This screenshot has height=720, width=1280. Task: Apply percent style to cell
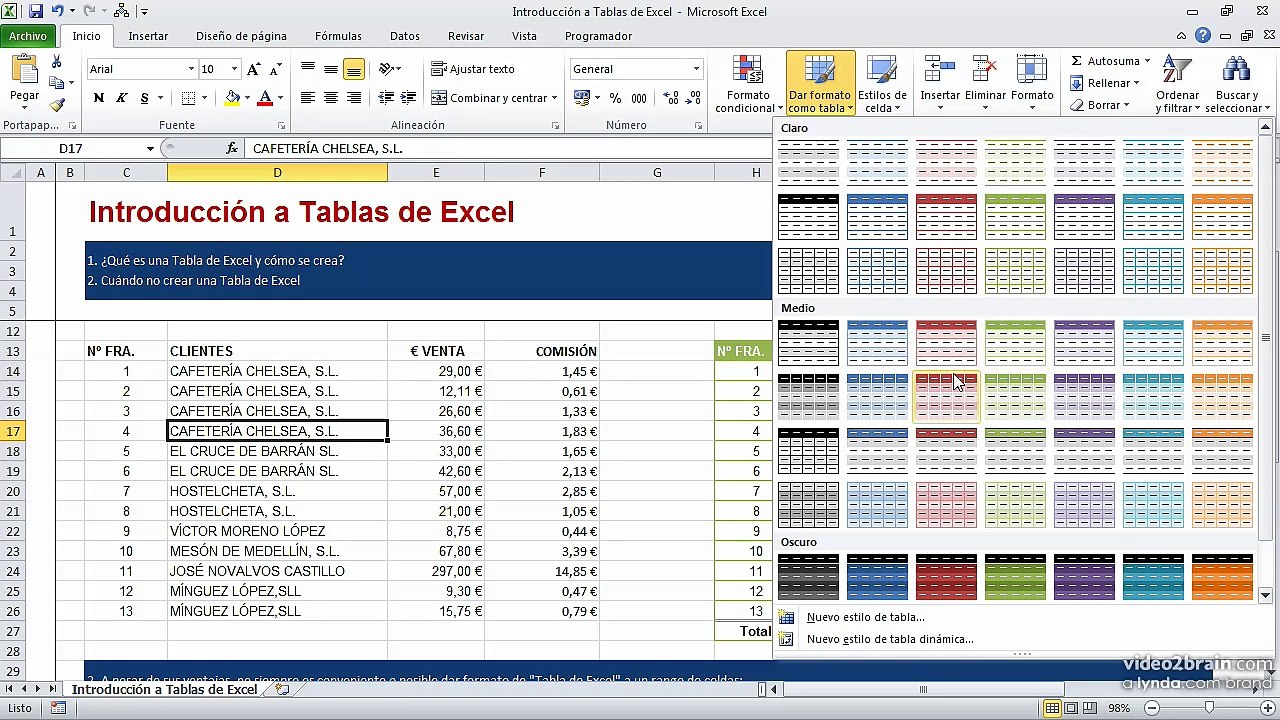[x=615, y=98]
